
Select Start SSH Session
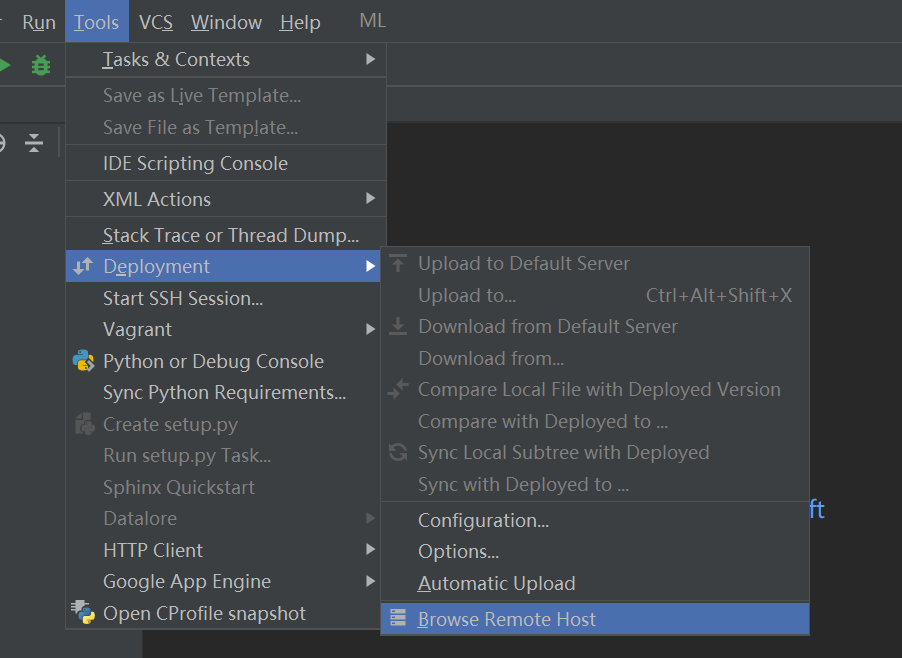tap(183, 298)
